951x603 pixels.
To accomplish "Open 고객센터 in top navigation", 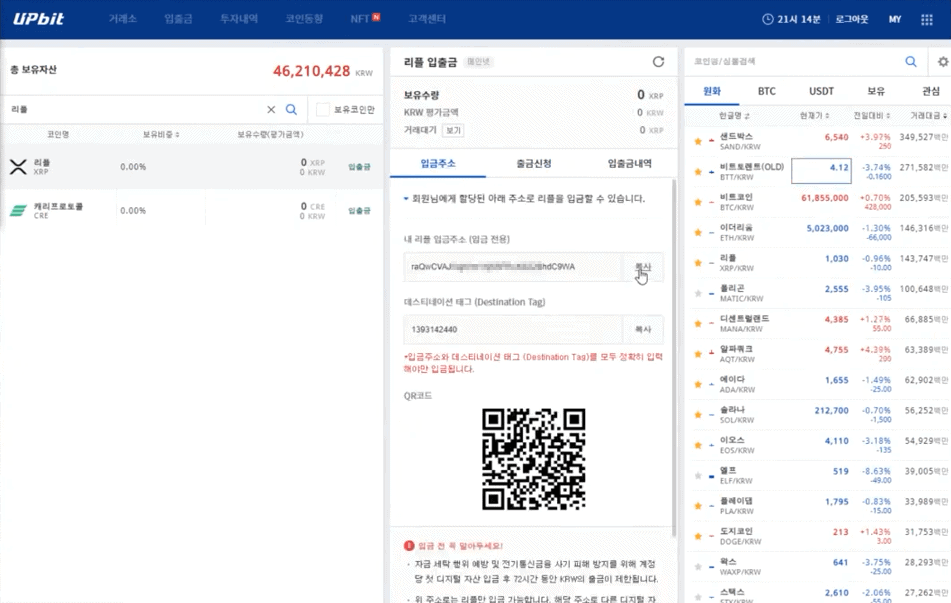I will [x=427, y=19].
